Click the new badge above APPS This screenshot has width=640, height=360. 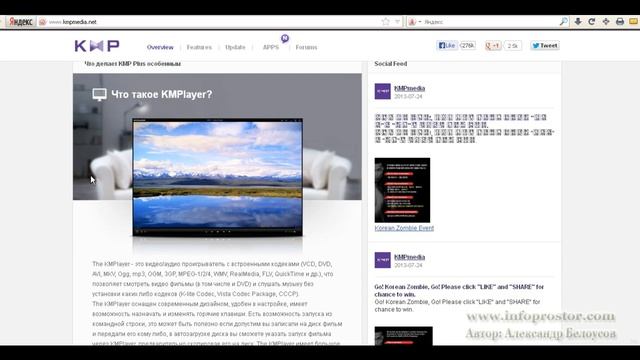pyautogui.click(x=285, y=38)
